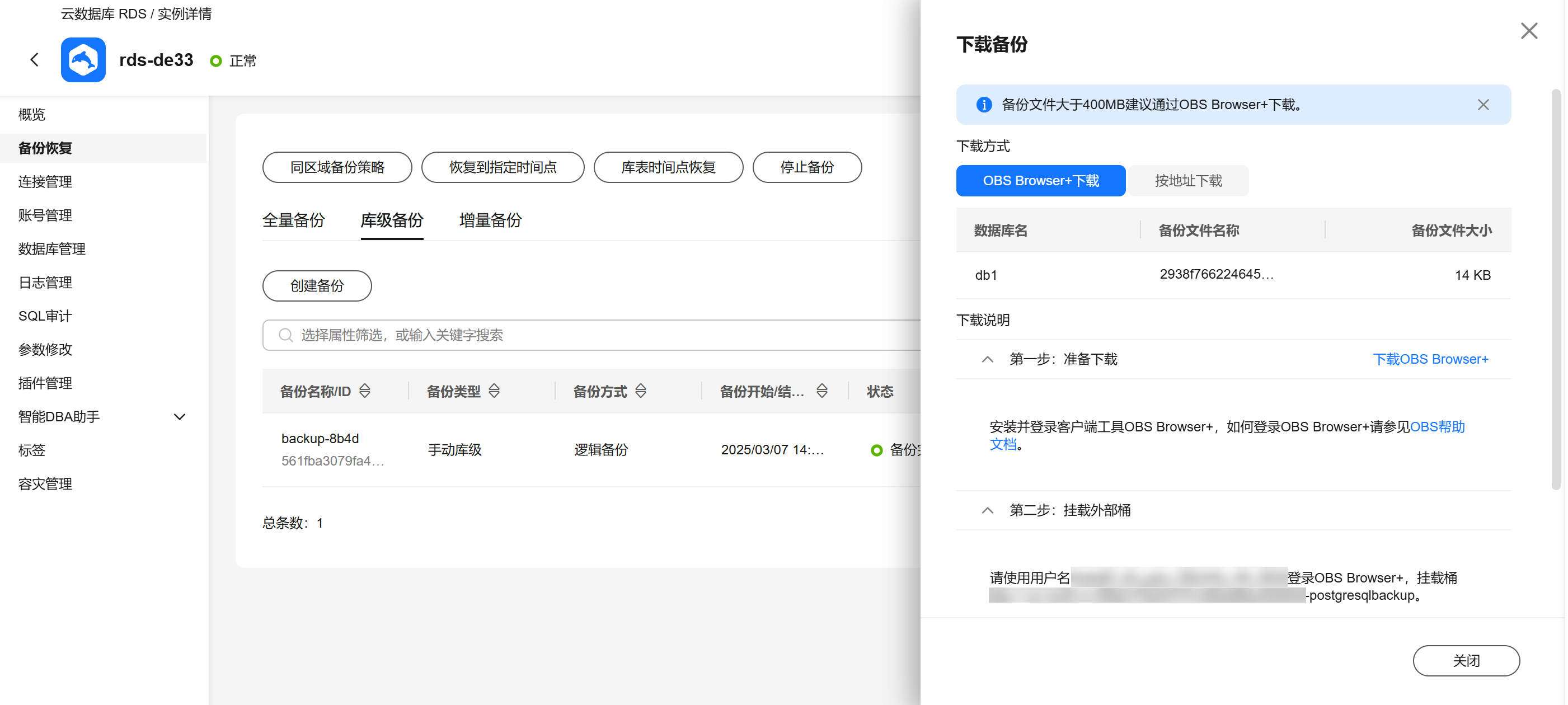The height and width of the screenshot is (705, 1568).
Task: Click the 备份文件名称 column header
Action: [1199, 230]
